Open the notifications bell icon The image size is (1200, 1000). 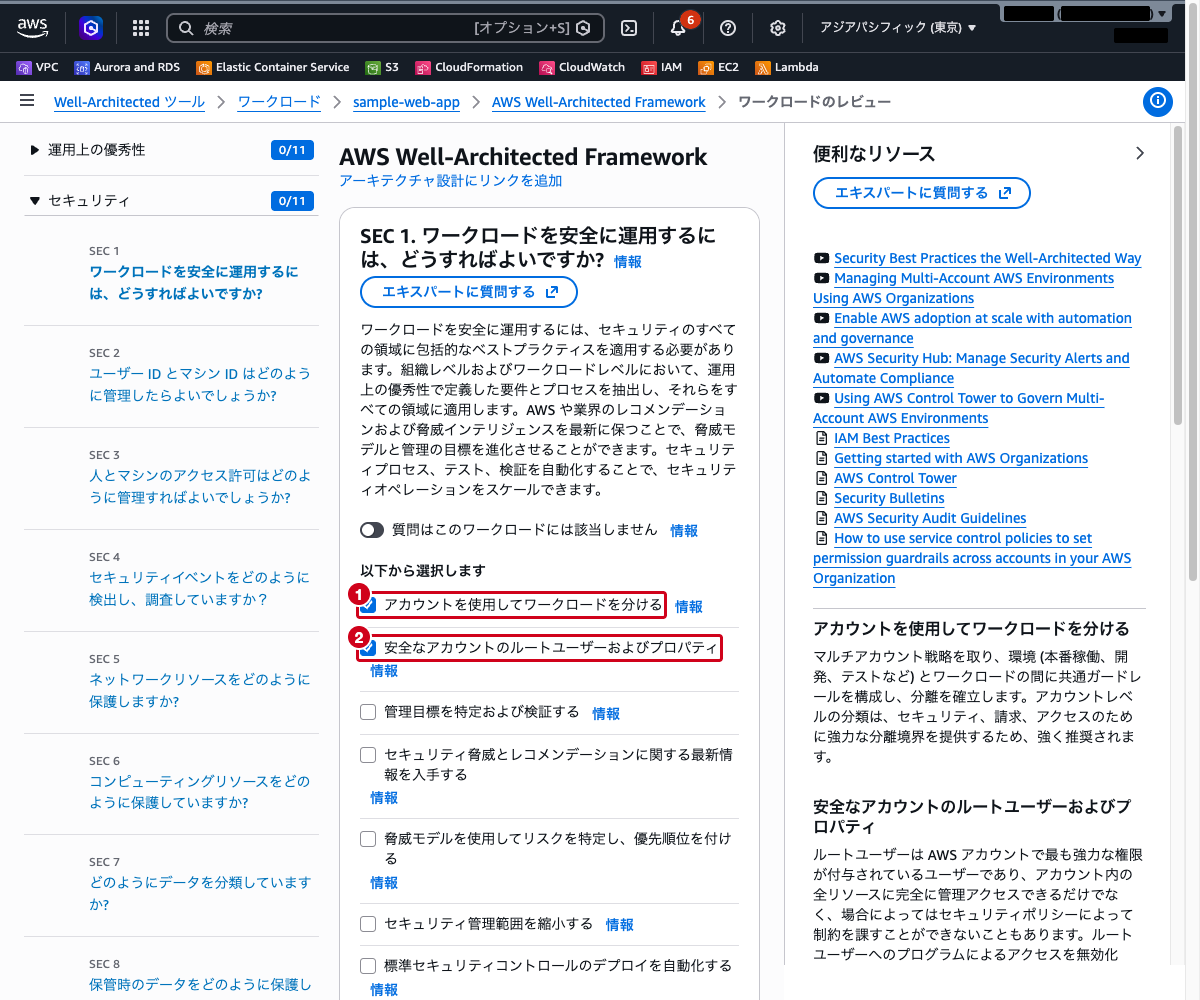point(678,28)
